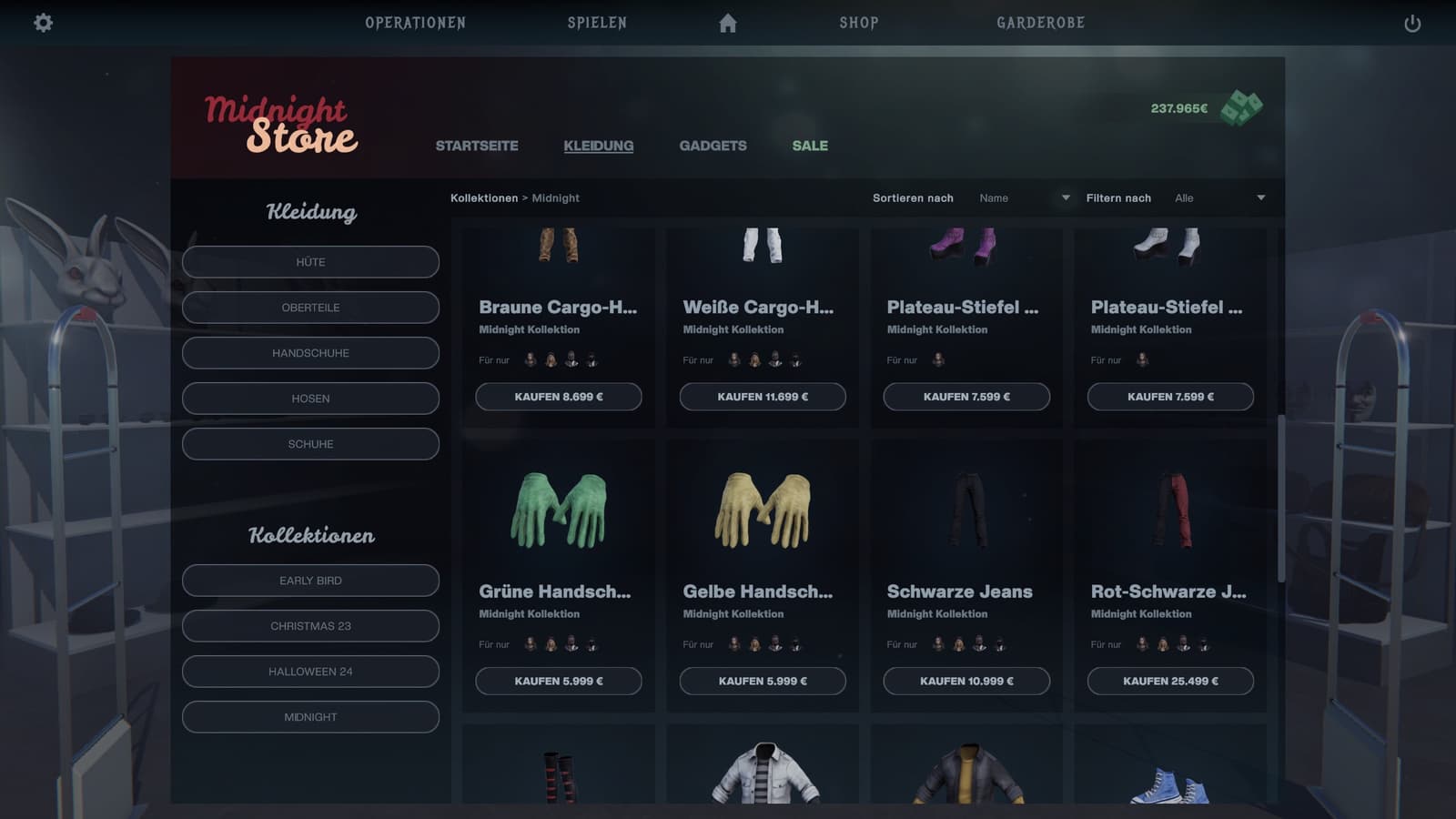This screenshot has width=1456, height=819.
Task: Select the KLEIDUNG tab
Action: tap(598, 146)
